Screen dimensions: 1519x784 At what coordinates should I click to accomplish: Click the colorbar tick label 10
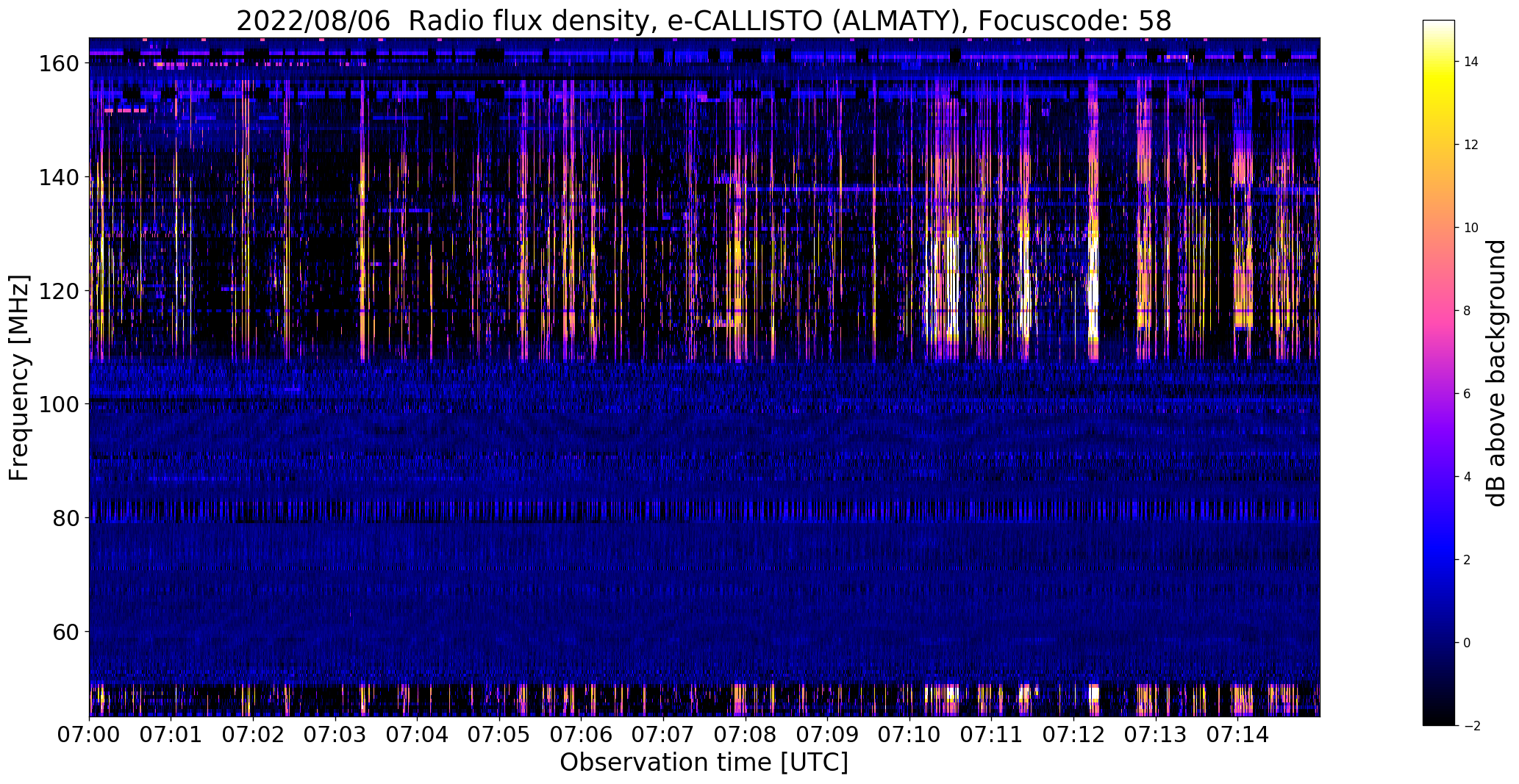[x=1471, y=228]
